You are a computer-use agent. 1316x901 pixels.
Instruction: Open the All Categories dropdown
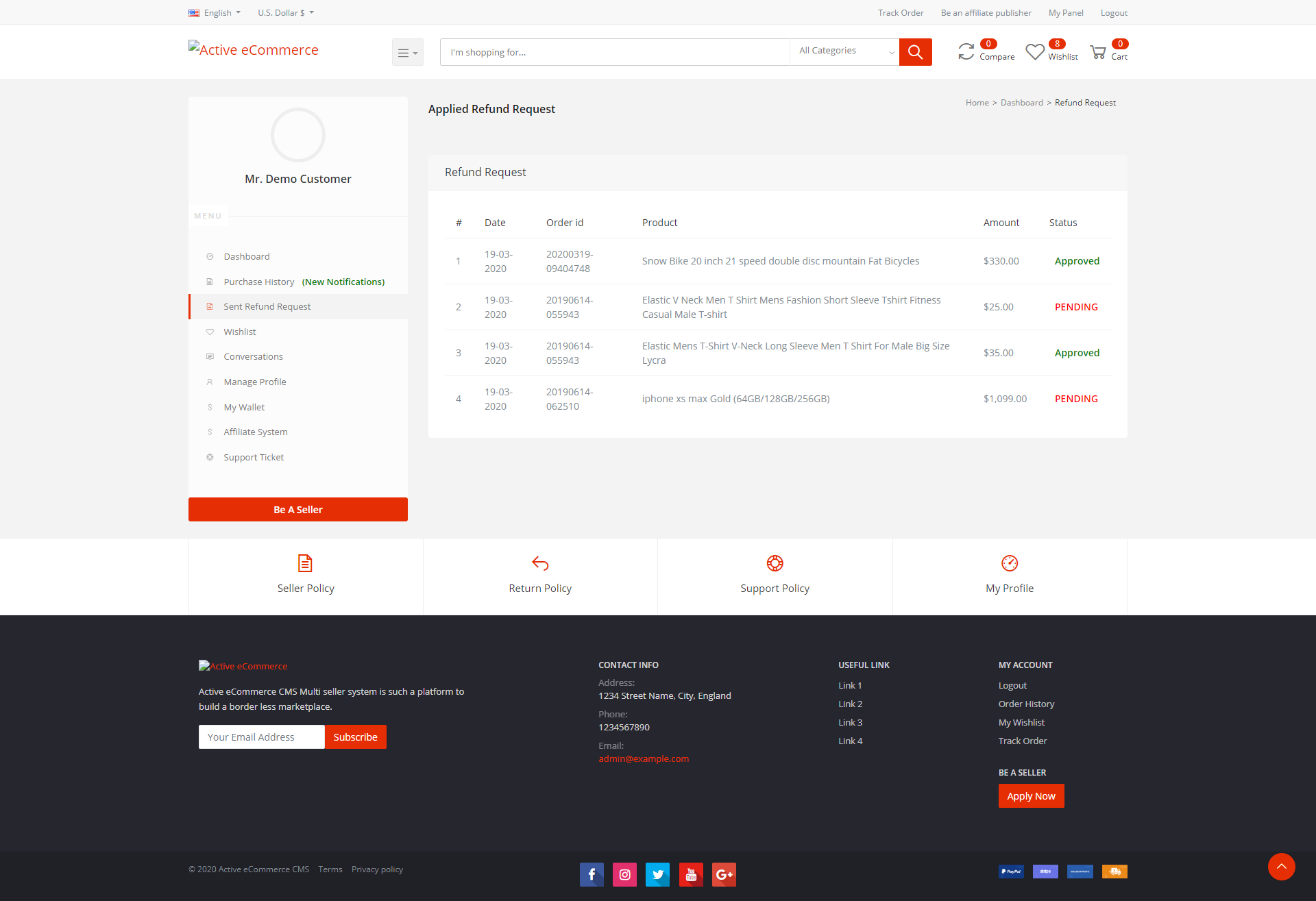[844, 51]
